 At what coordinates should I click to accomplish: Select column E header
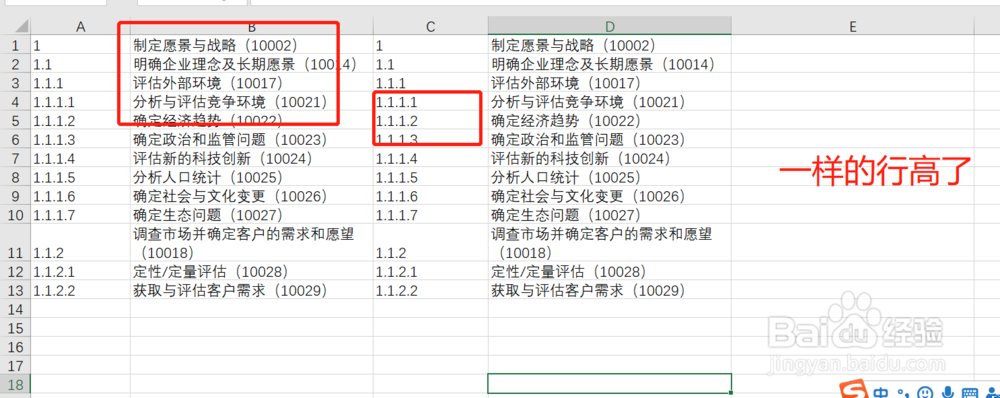(x=853, y=26)
